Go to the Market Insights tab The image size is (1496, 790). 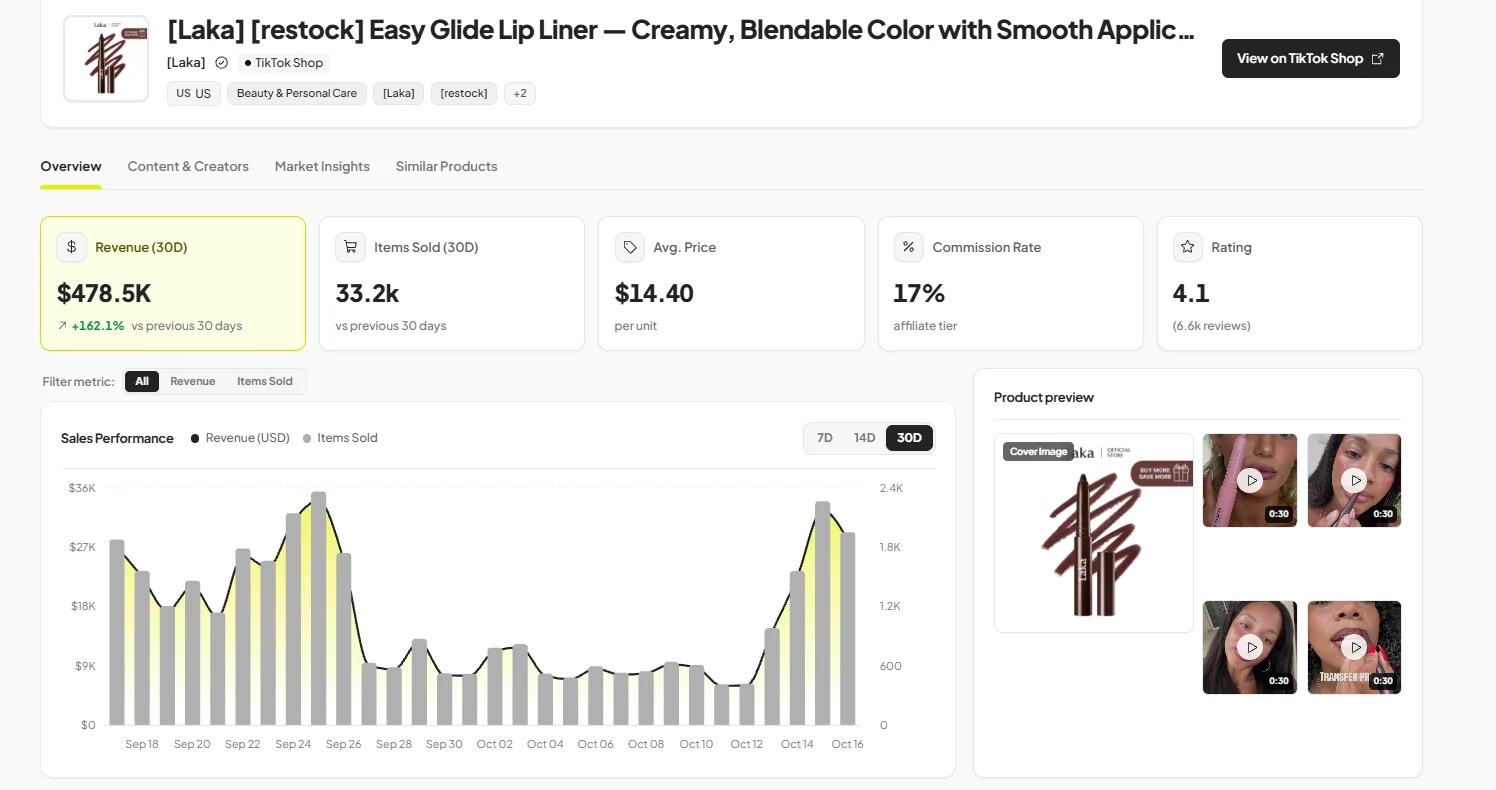[322, 166]
